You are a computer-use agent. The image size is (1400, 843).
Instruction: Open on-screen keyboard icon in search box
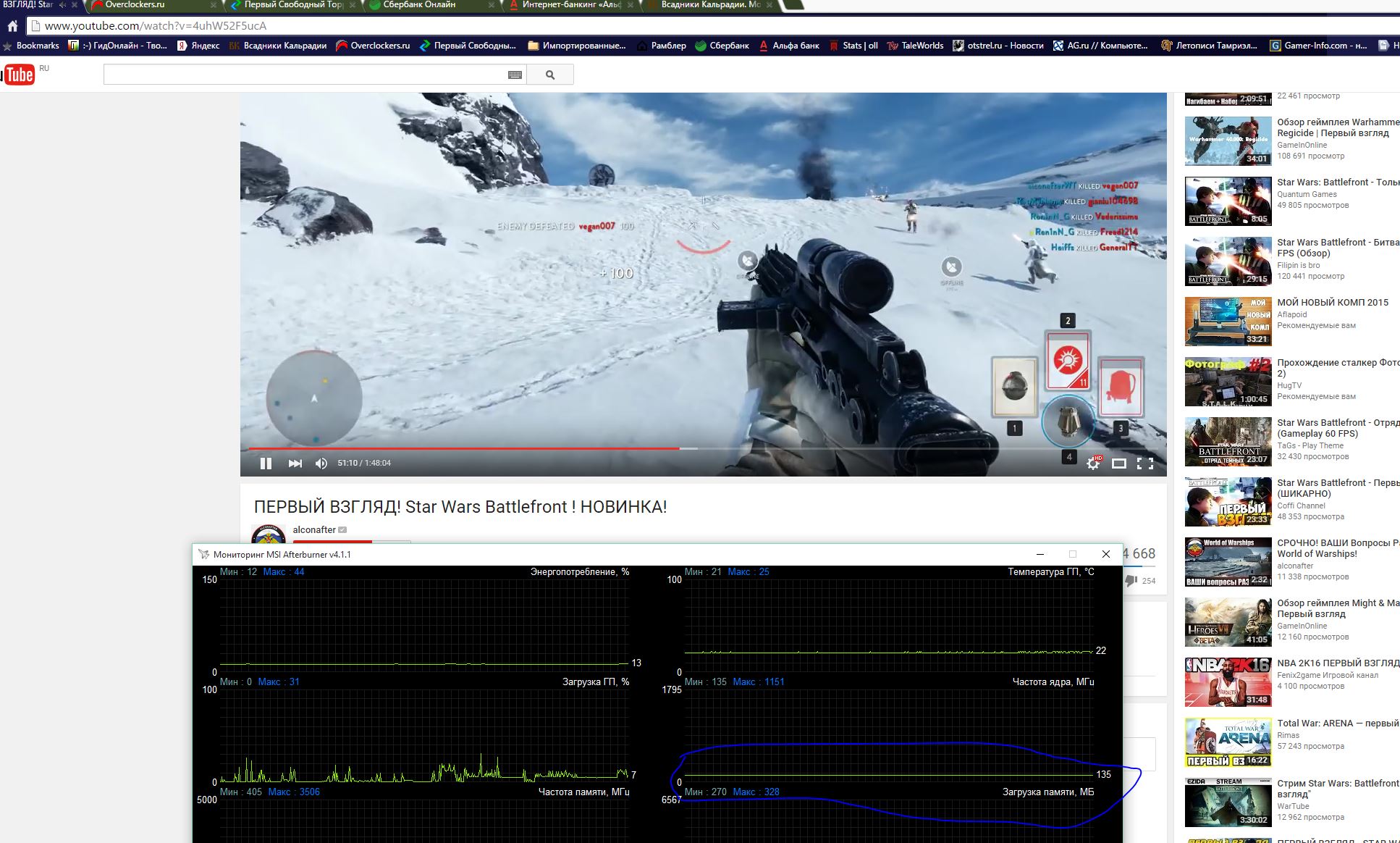(x=515, y=75)
